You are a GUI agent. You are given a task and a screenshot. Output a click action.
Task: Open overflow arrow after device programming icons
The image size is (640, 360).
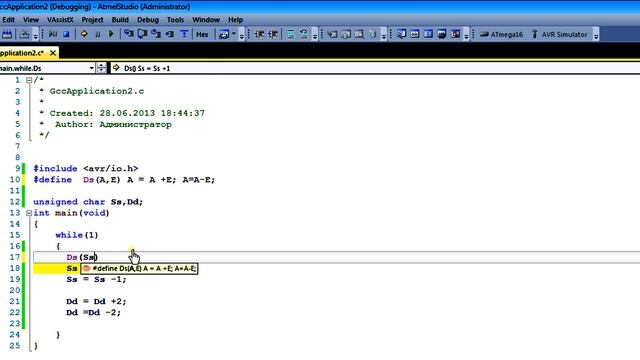coord(36,35)
